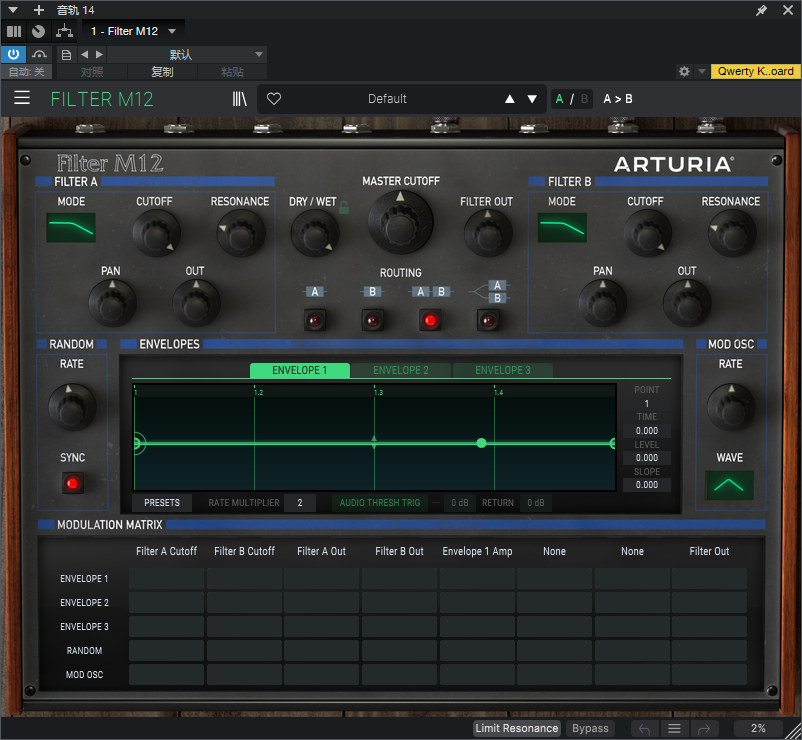
Task: Click the pin window icon
Action: click(x=762, y=10)
